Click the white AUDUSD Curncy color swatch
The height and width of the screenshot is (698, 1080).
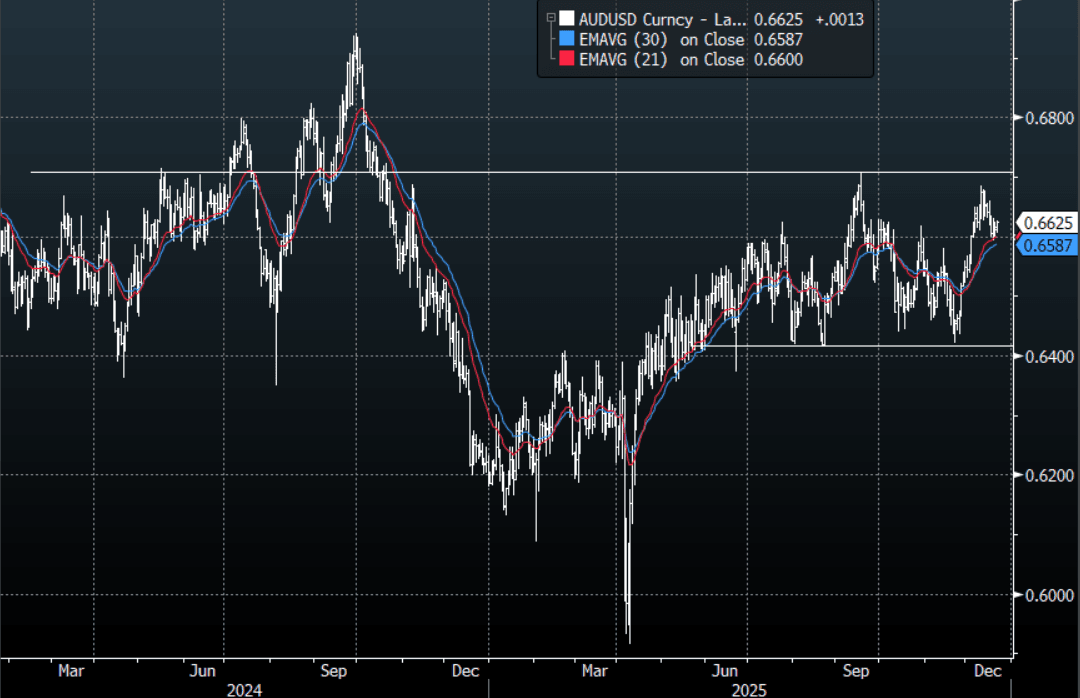[x=567, y=18]
